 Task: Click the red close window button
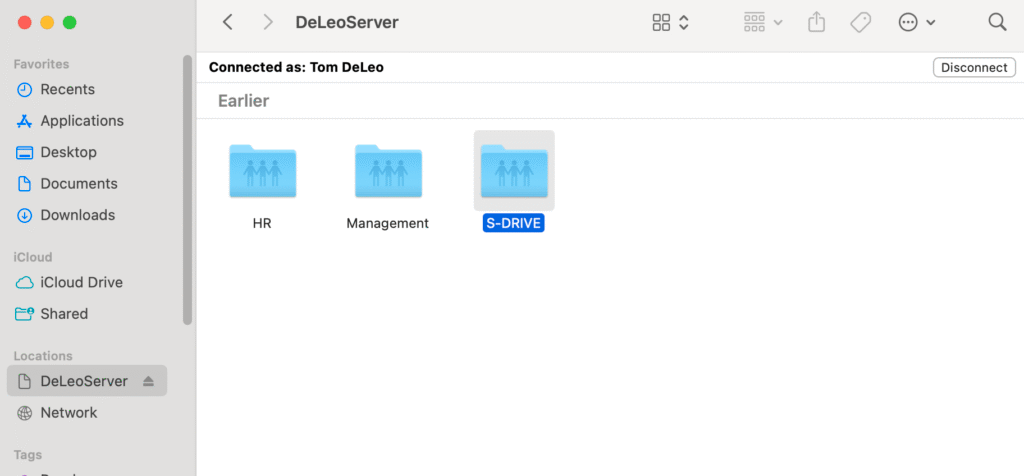(x=25, y=23)
